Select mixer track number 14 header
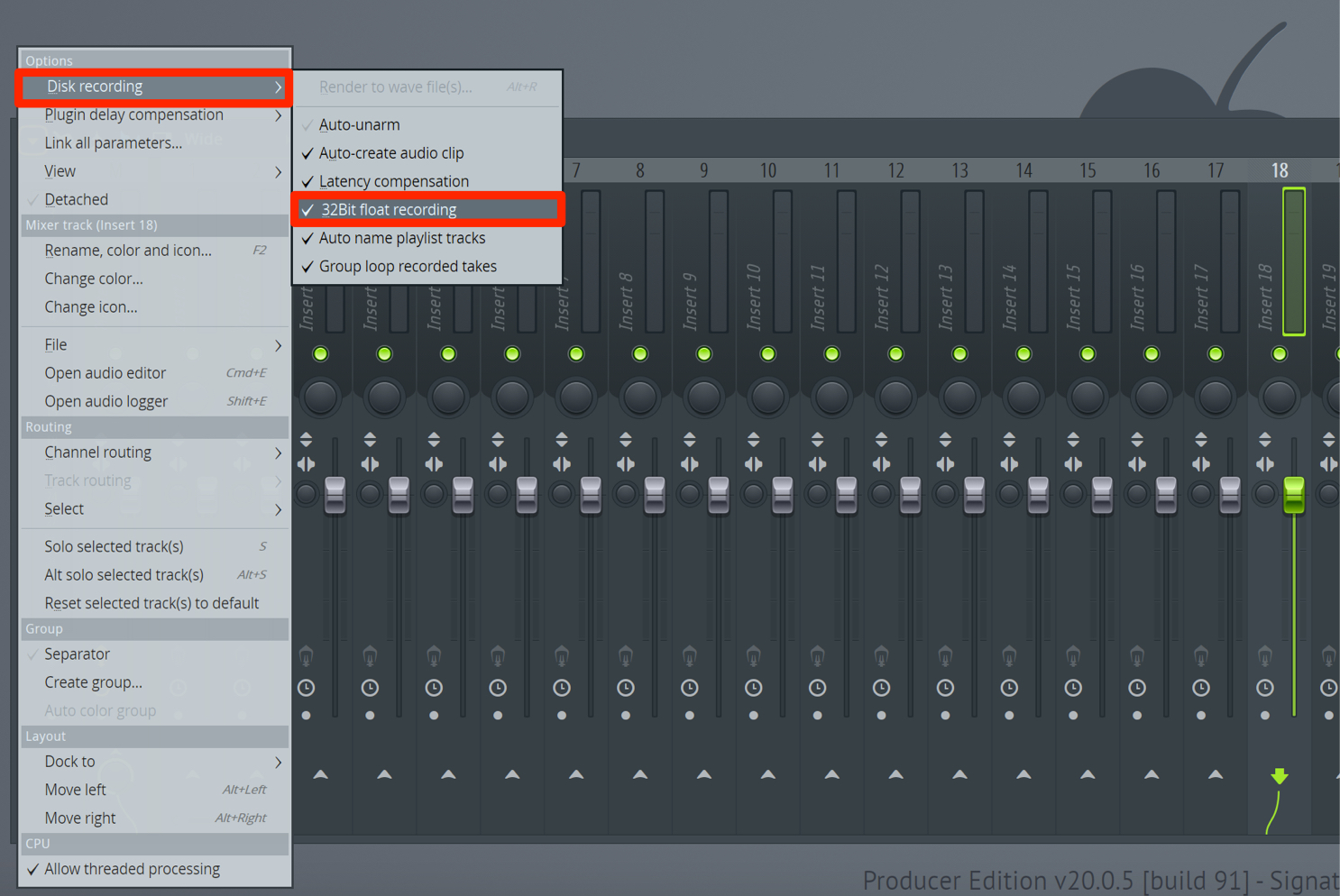 coord(1023,170)
